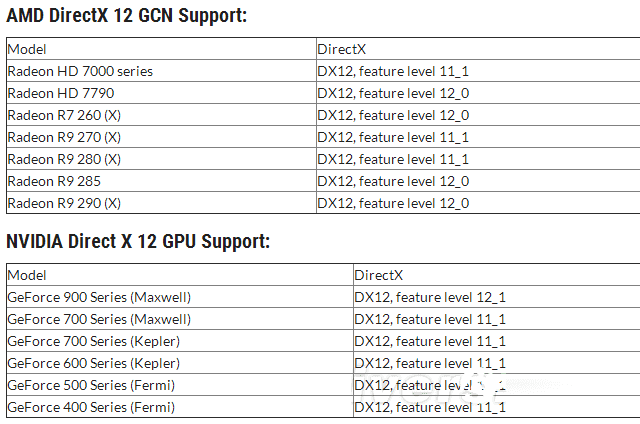Click the AMD table Model header
640x424 pixels.
pyautogui.click(x=27, y=49)
